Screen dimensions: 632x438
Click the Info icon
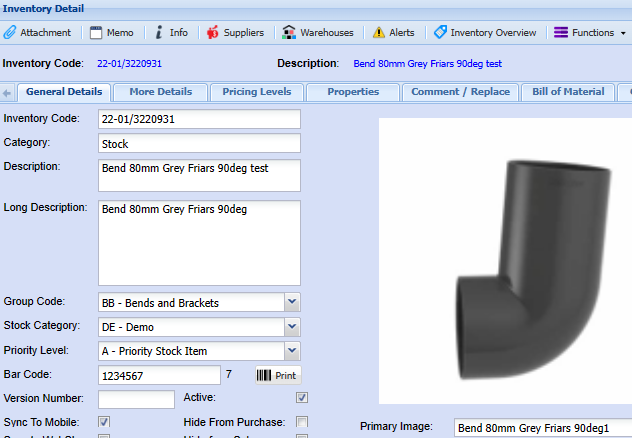(159, 32)
